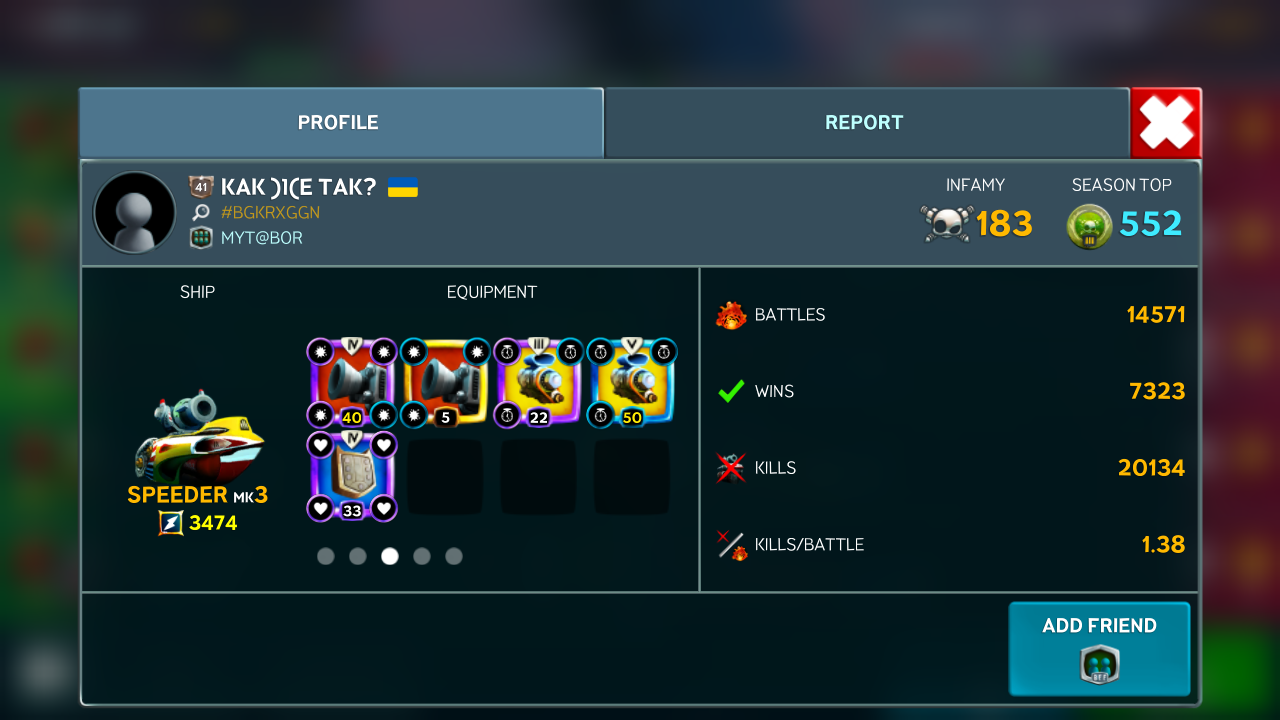This screenshot has width=1280, height=720.
Task: Close the profile window with red X
Action: 1166,123
